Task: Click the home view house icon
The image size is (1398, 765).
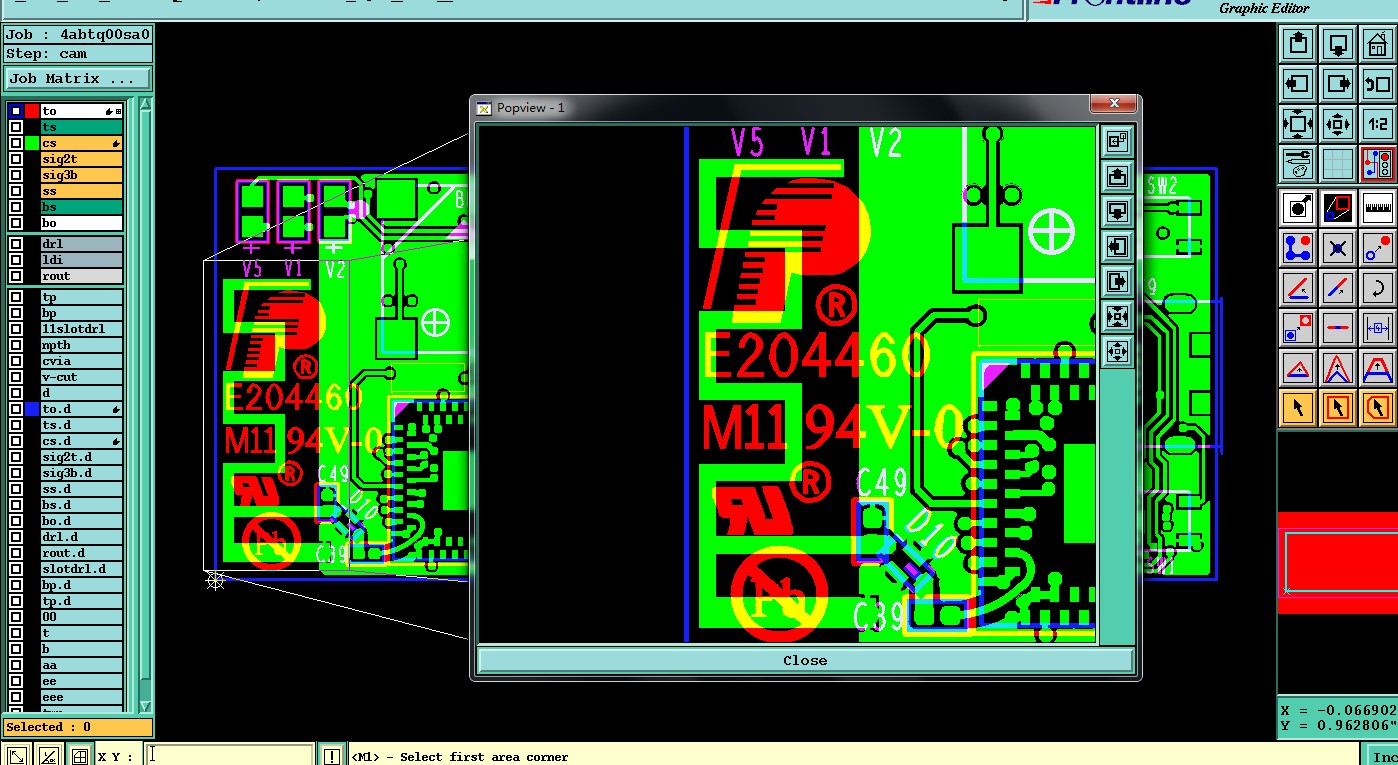Action: click(1378, 44)
